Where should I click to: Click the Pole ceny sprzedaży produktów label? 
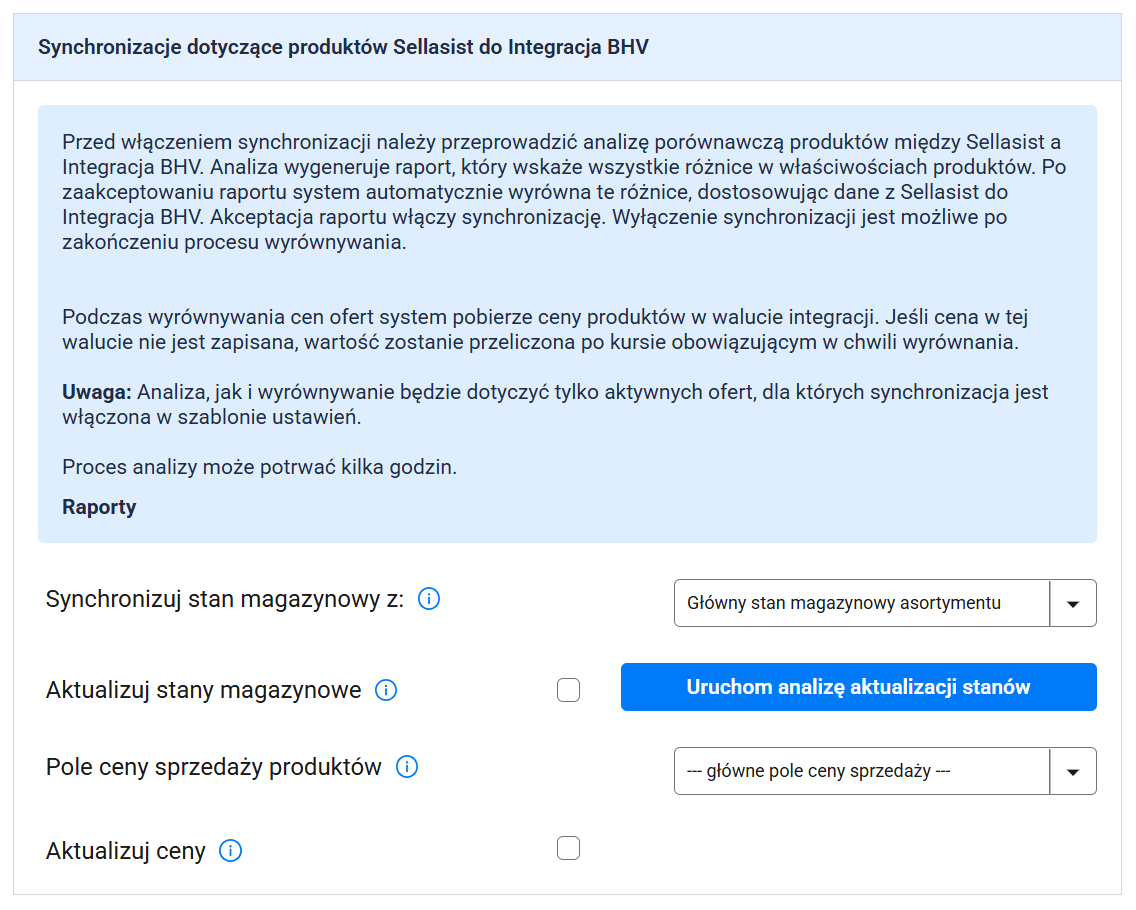click(214, 767)
